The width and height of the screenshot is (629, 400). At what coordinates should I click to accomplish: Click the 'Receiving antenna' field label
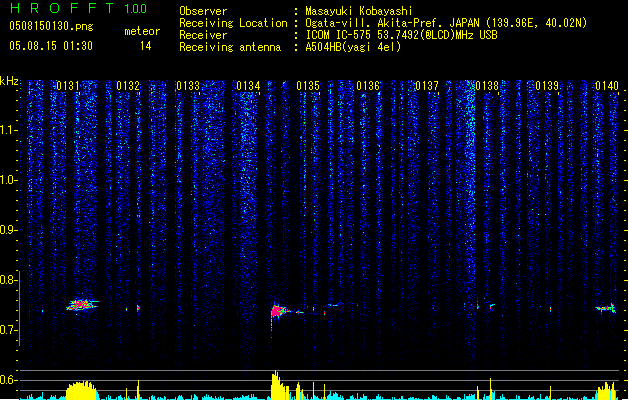click(x=230, y=47)
